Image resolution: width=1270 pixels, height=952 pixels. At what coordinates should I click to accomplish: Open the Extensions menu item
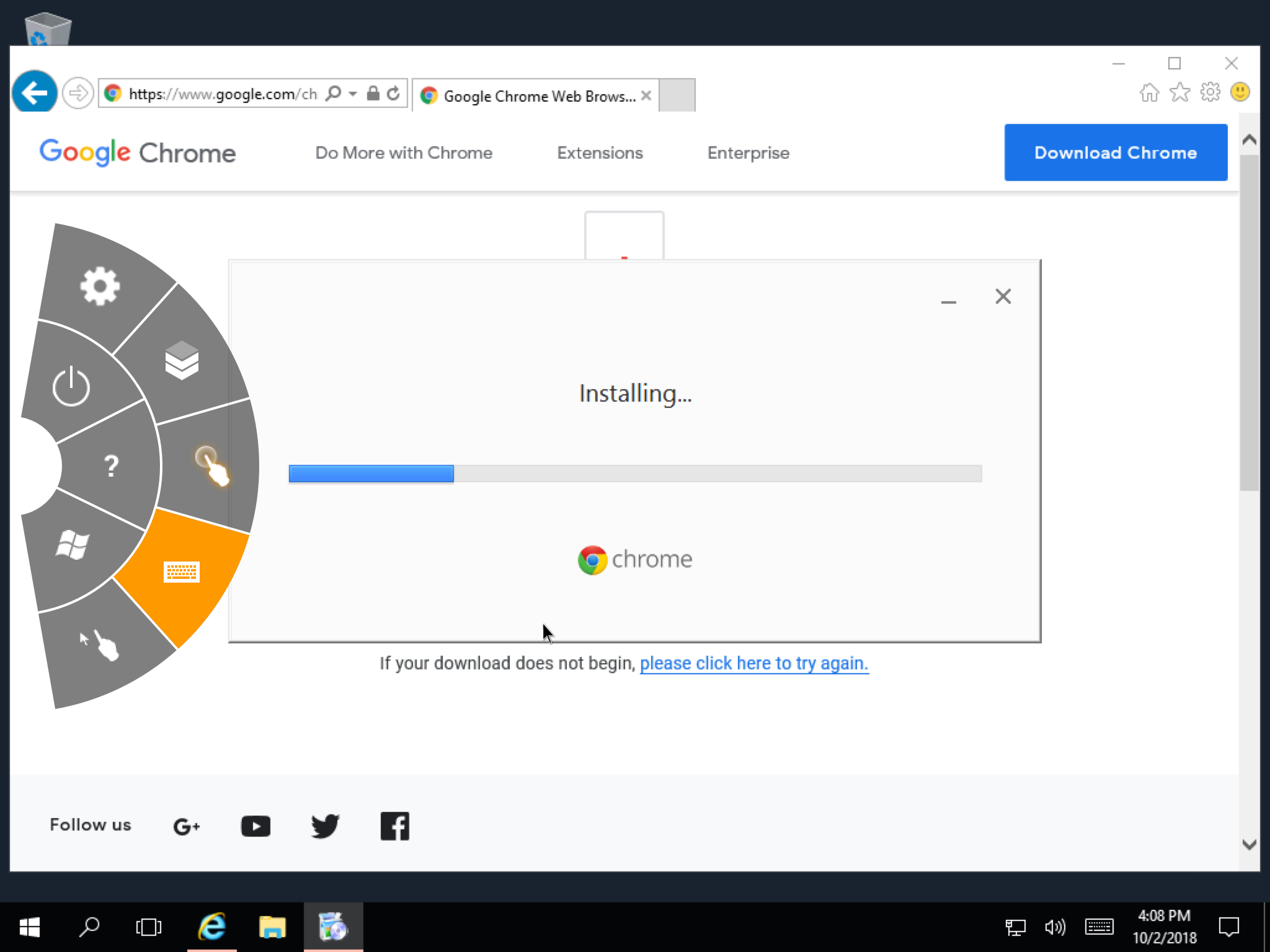click(600, 153)
